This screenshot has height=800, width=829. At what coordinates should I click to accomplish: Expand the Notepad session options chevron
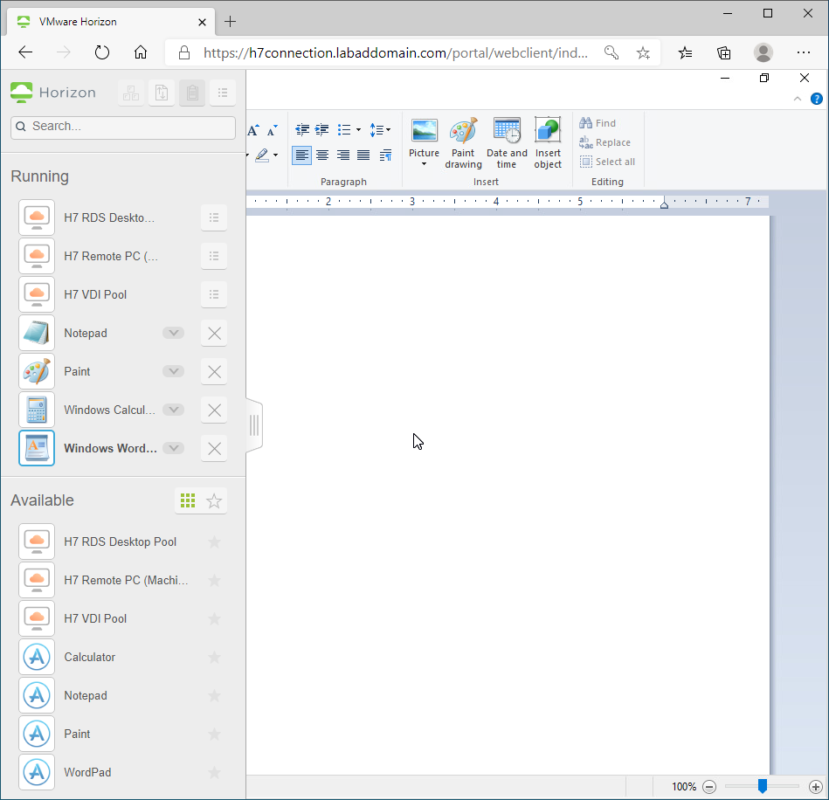pos(174,333)
